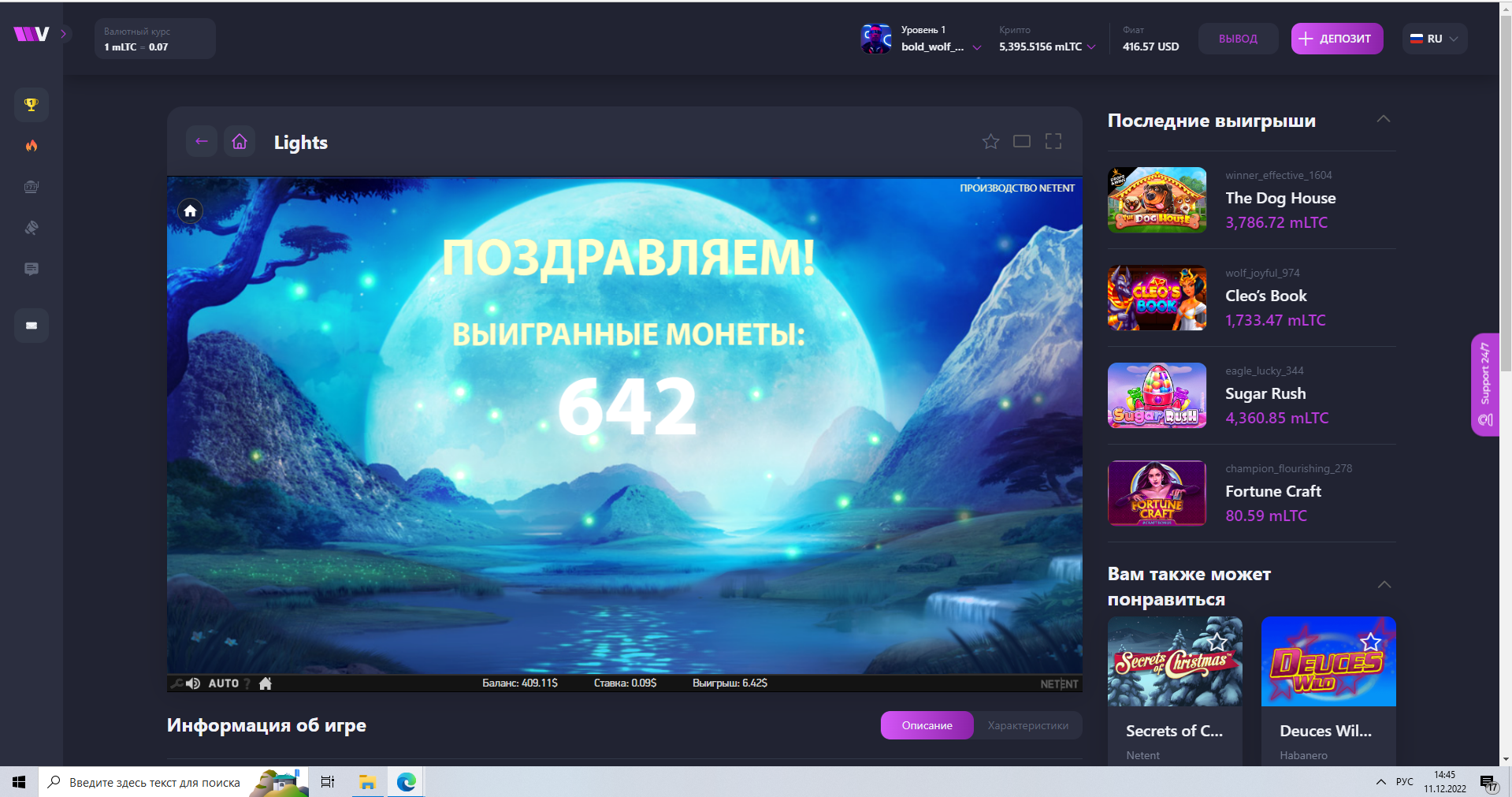Screen dimensions: 1512x797
Task: Open the megaphone promotions sidebar icon
Action: (32, 228)
